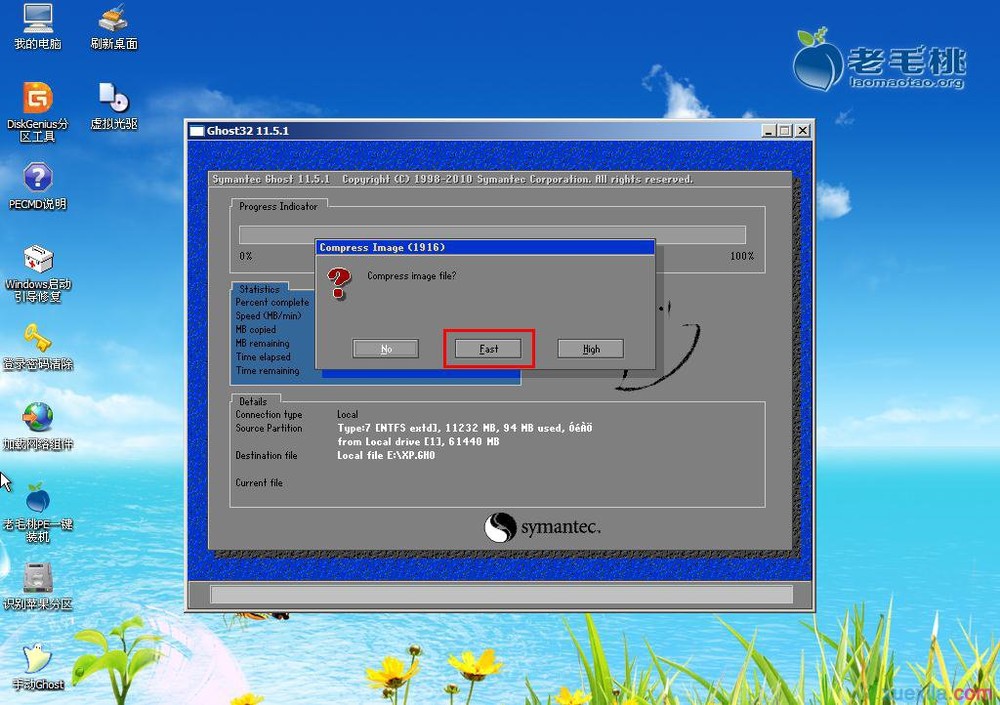
Task: Click the 'MB remaining' label
Action: [262, 343]
